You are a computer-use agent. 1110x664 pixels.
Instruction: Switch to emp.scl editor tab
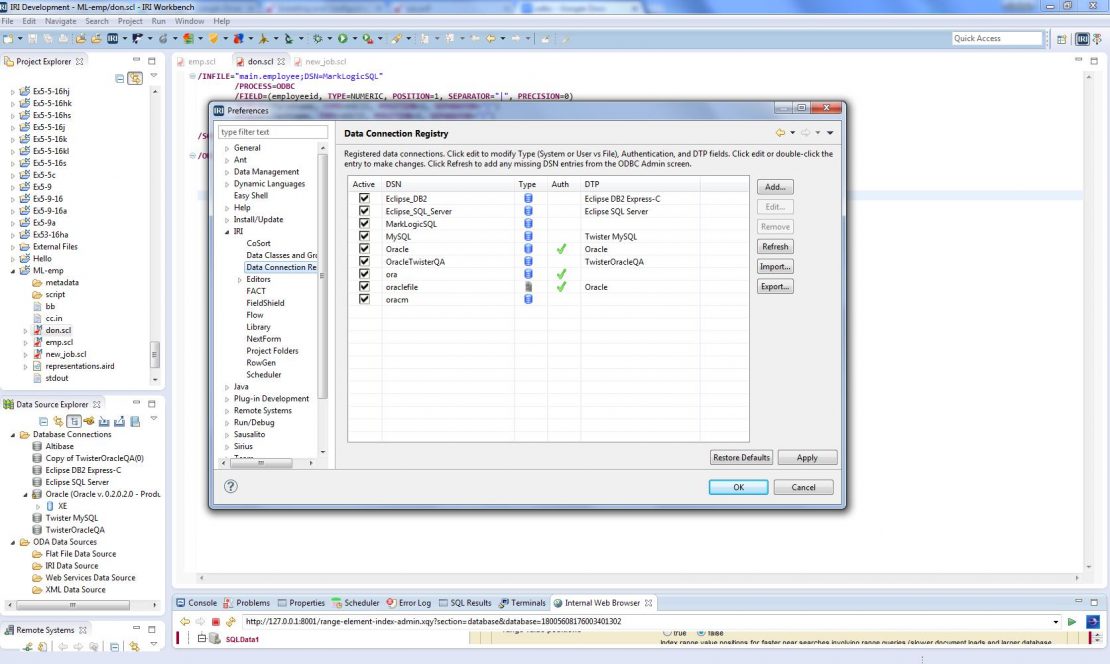coord(196,62)
